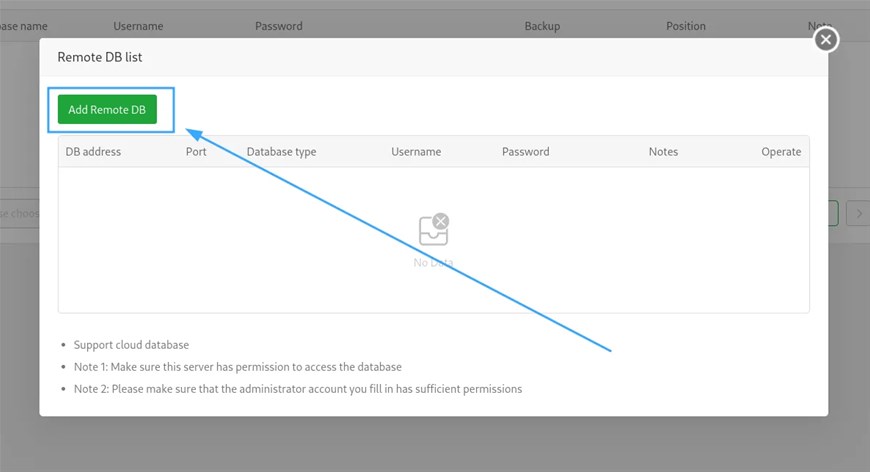Click the Port column header
The image size is (870, 472).
pos(196,151)
